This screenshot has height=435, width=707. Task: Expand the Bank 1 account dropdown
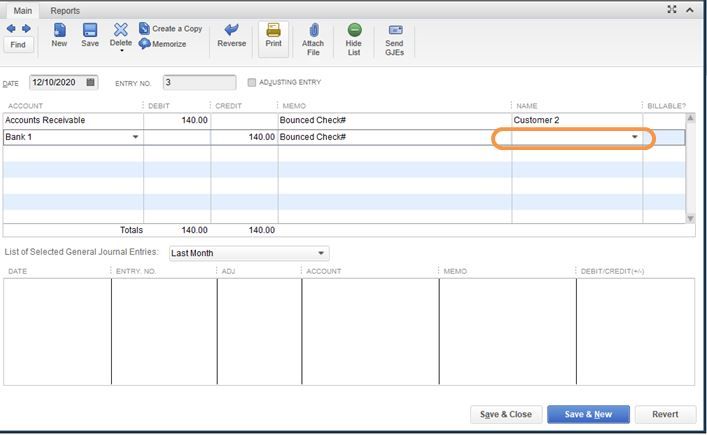tap(135, 137)
